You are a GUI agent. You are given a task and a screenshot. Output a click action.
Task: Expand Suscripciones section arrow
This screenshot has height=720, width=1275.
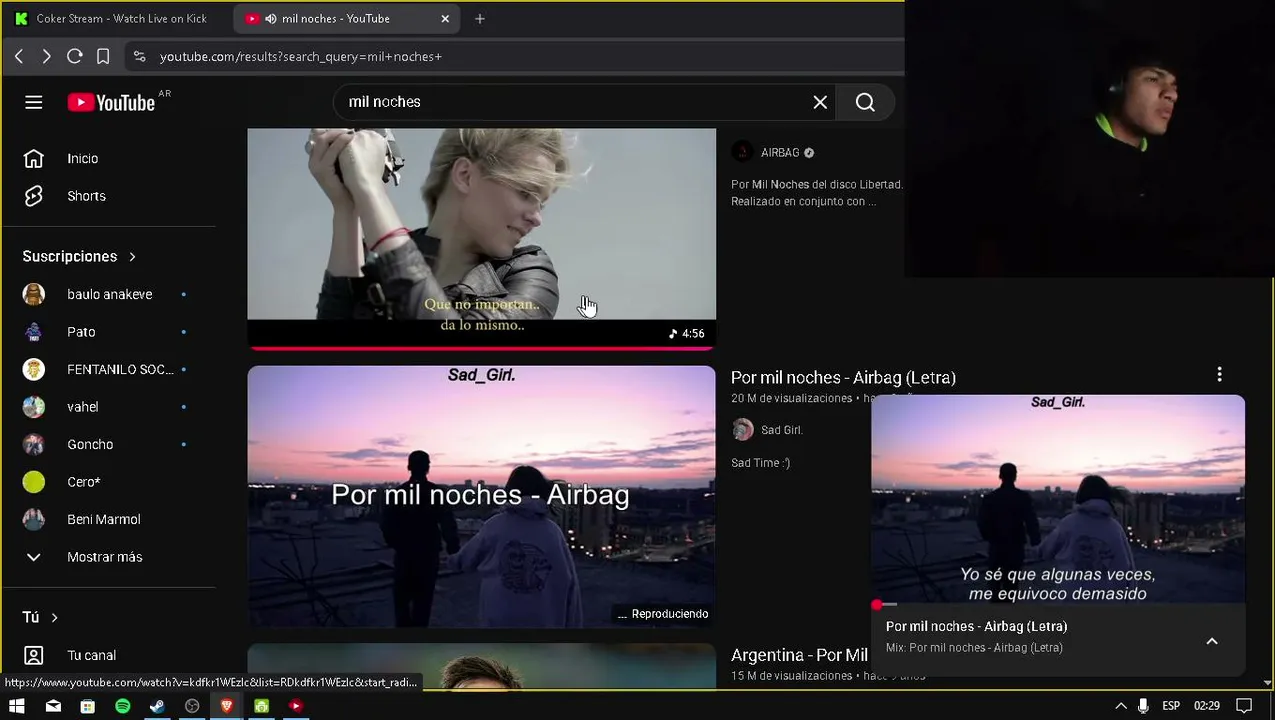pos(132,257)
